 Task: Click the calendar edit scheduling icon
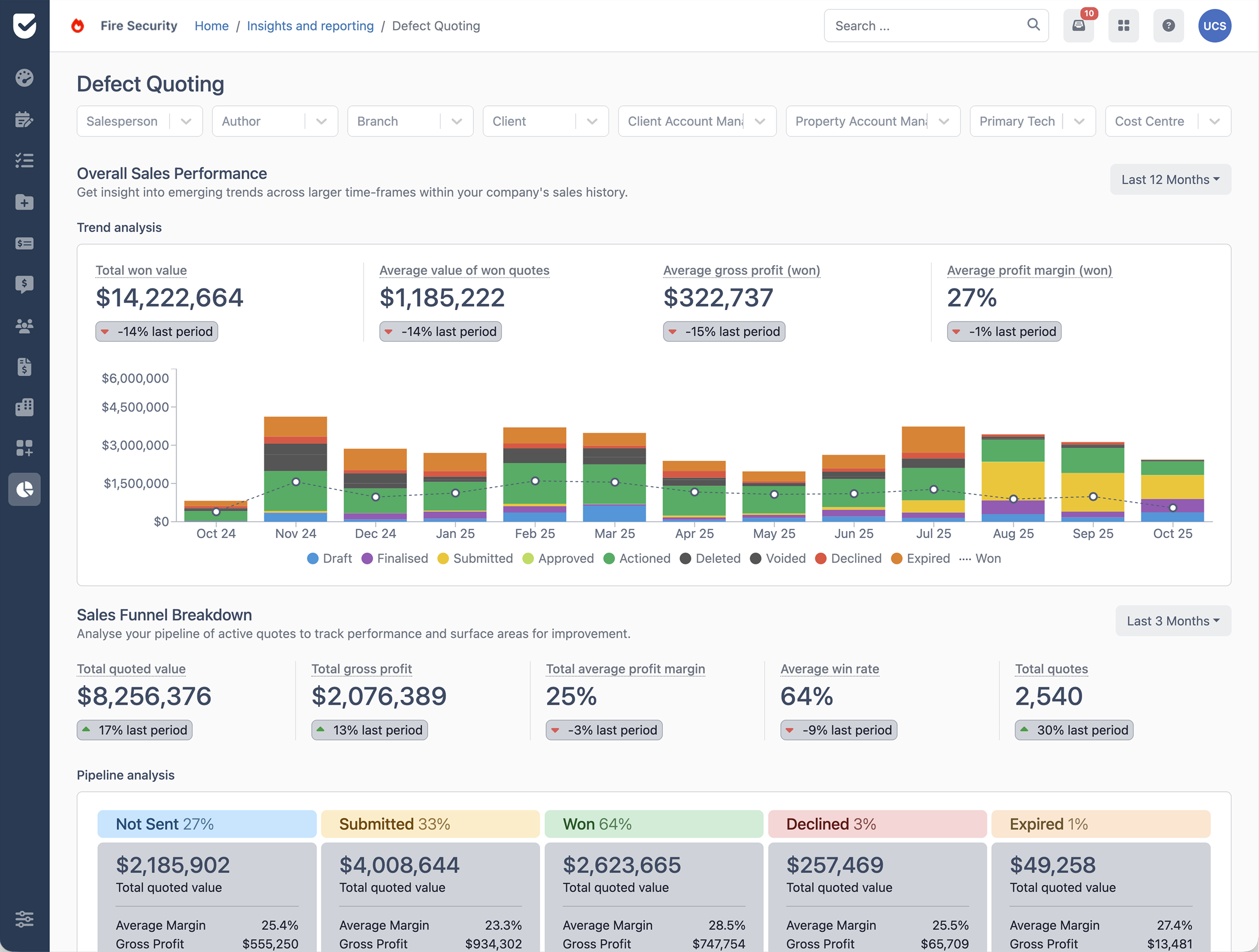25,120
